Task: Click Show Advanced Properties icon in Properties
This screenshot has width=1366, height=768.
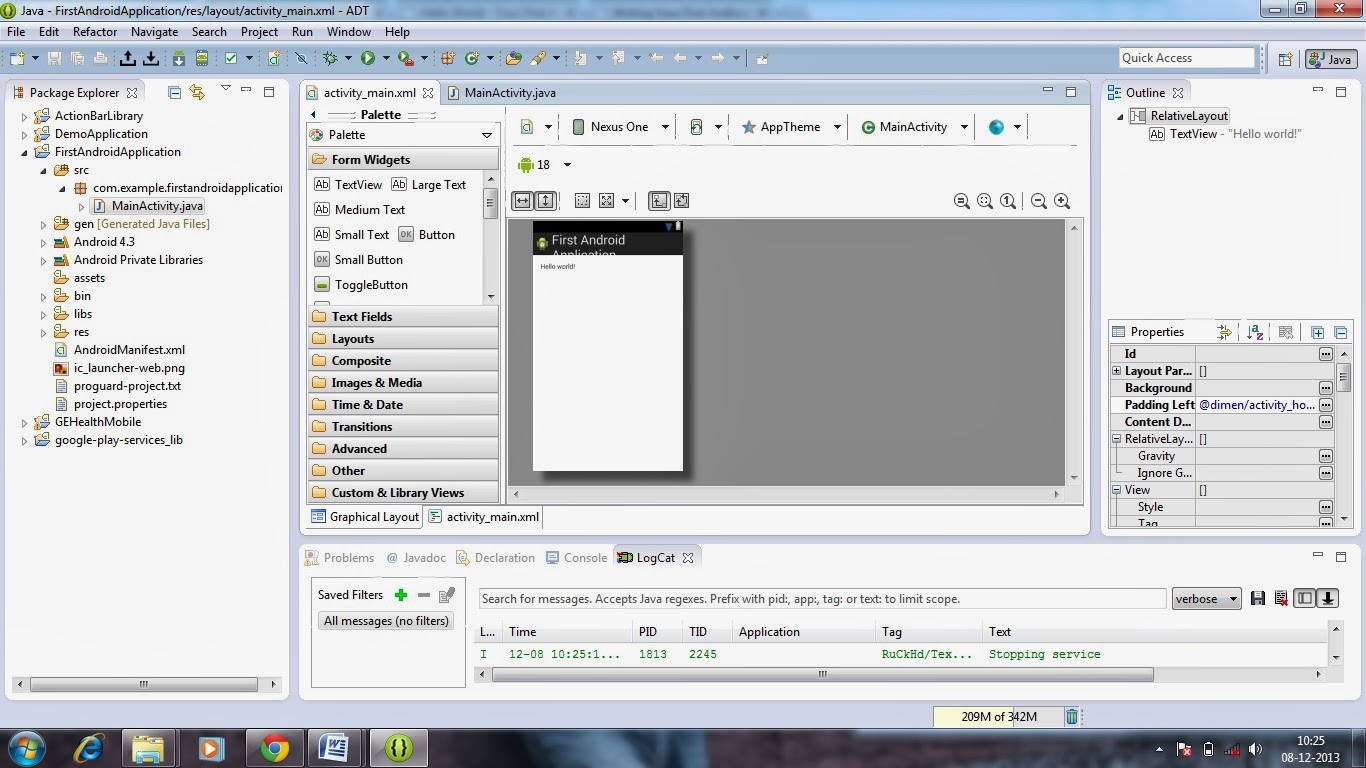Action: 1225,332
